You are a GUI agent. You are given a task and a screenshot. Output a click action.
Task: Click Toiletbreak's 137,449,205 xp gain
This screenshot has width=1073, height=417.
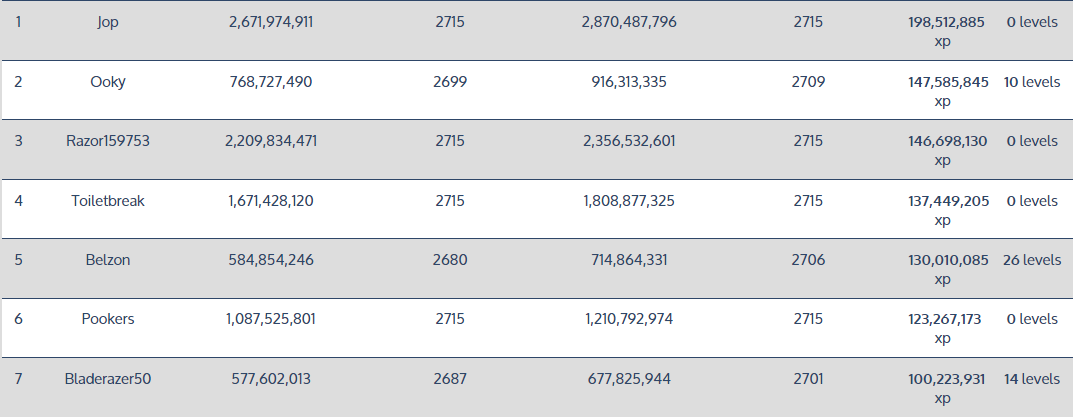[x=942, y=210]
